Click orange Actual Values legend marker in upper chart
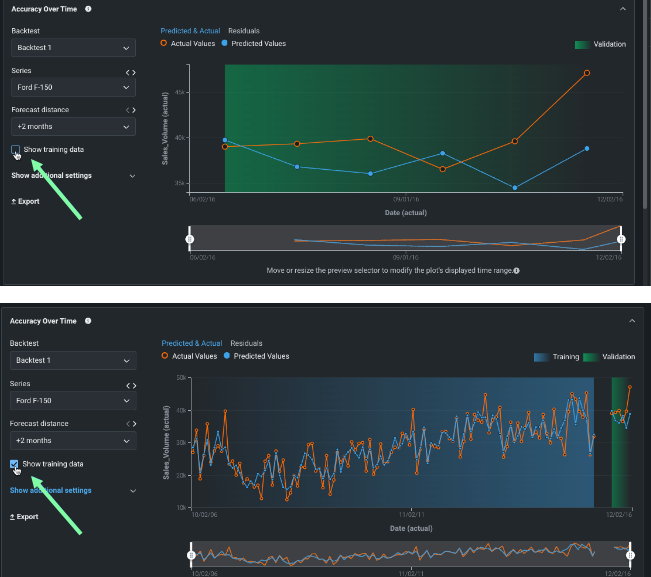 [x=165, y=44]
